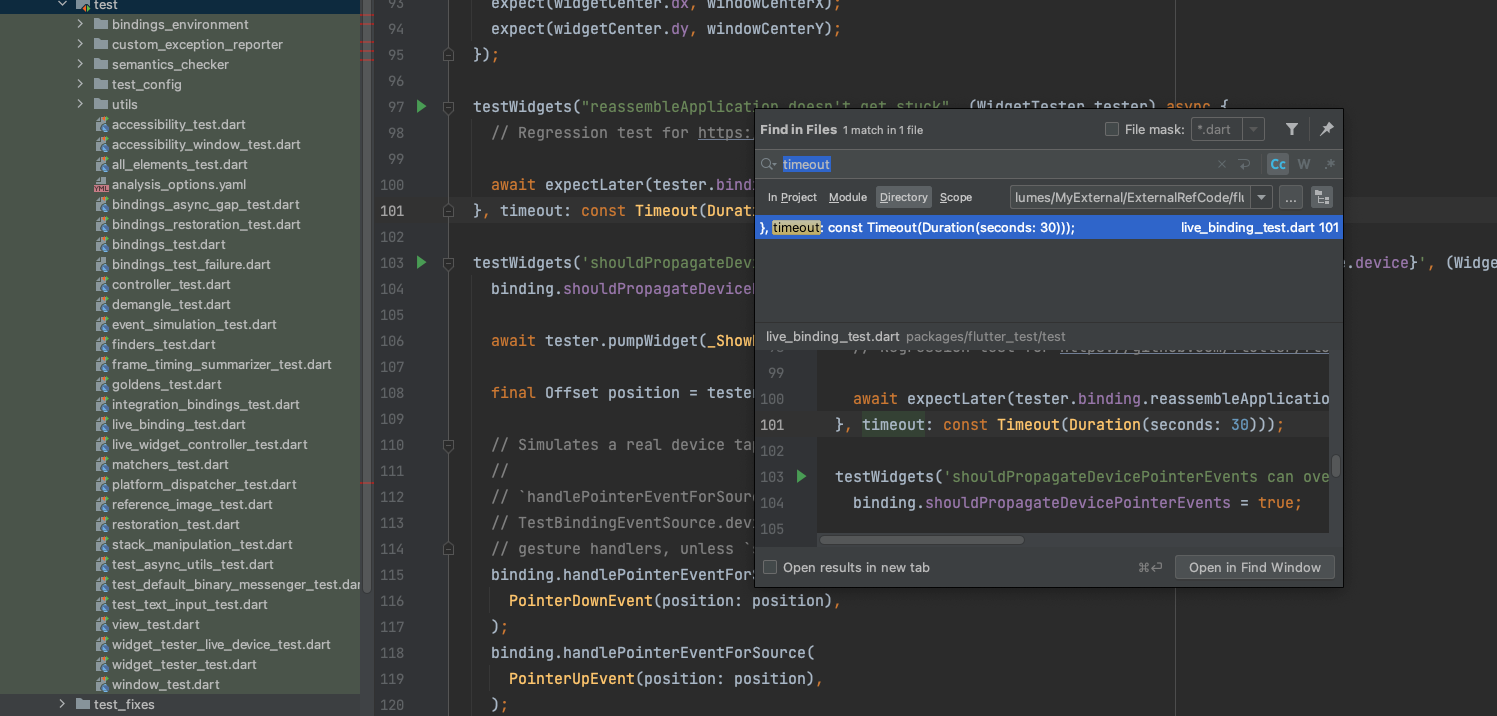Image resolution: width=1497 pixels, height=716 pixels.
Task: Open search history magnifier icon
Action: click(768, 164)
